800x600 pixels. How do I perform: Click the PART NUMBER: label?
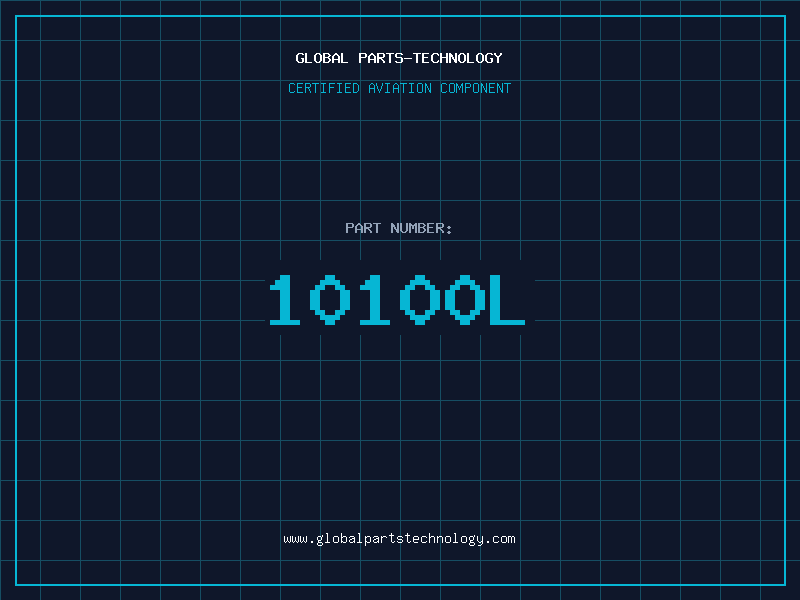tap(399, 228)
